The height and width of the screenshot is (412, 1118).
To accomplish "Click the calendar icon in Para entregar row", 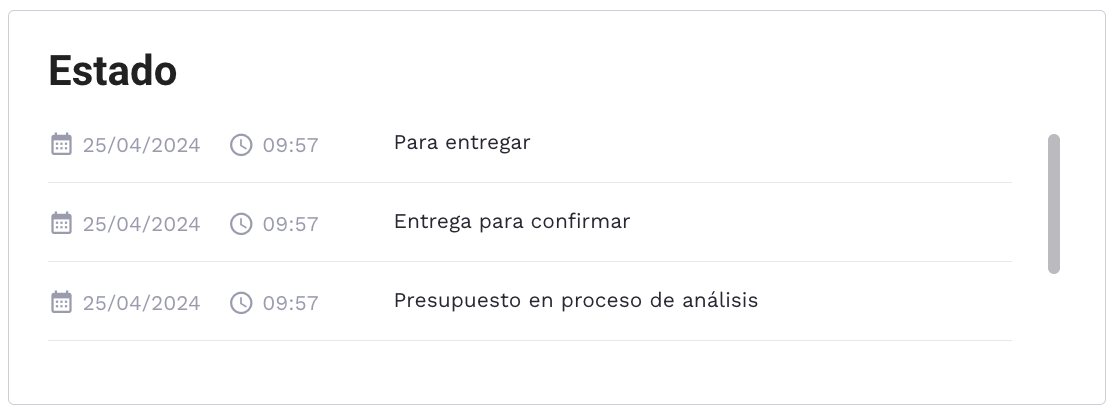I will pyautogui.click(x=61, y=144).
